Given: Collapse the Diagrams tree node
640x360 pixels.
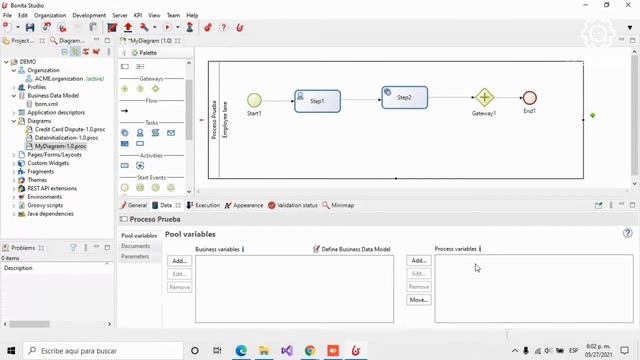Looking at the screenshot, I should tap(14, 121).
